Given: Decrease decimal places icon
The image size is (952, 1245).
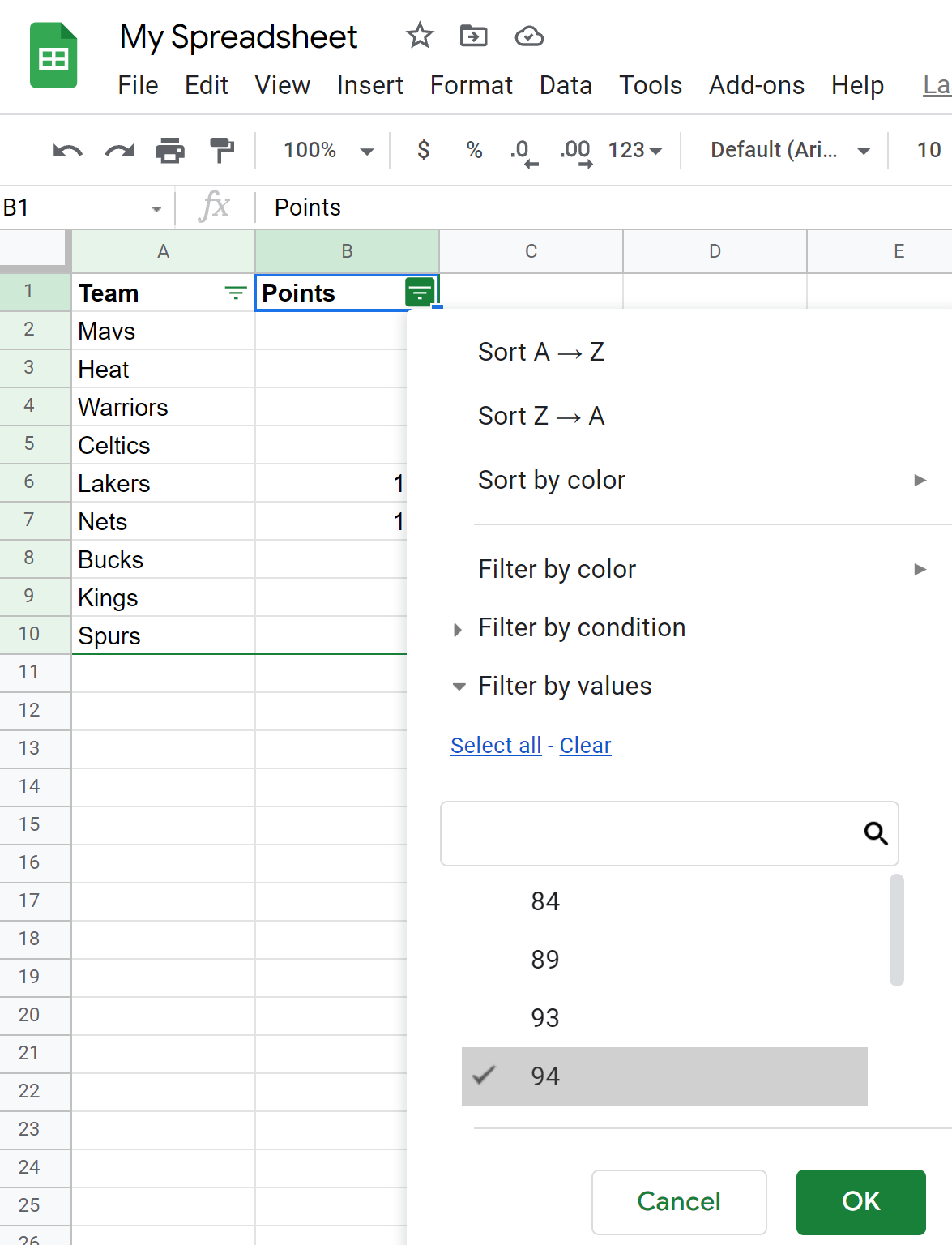Looking at the screenshot, I should point(521,150).
